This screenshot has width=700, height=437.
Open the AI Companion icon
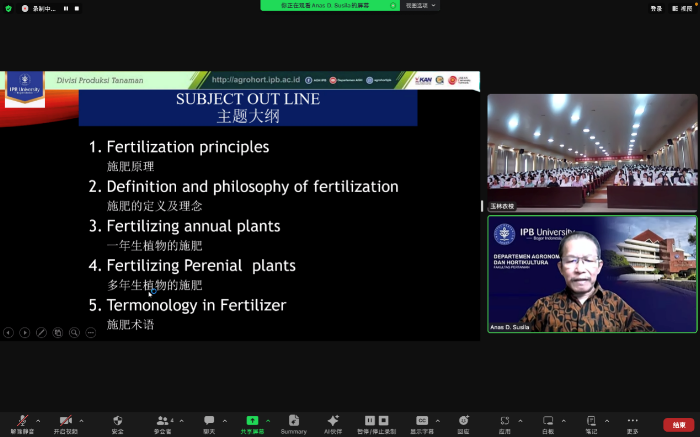[333, 422]
